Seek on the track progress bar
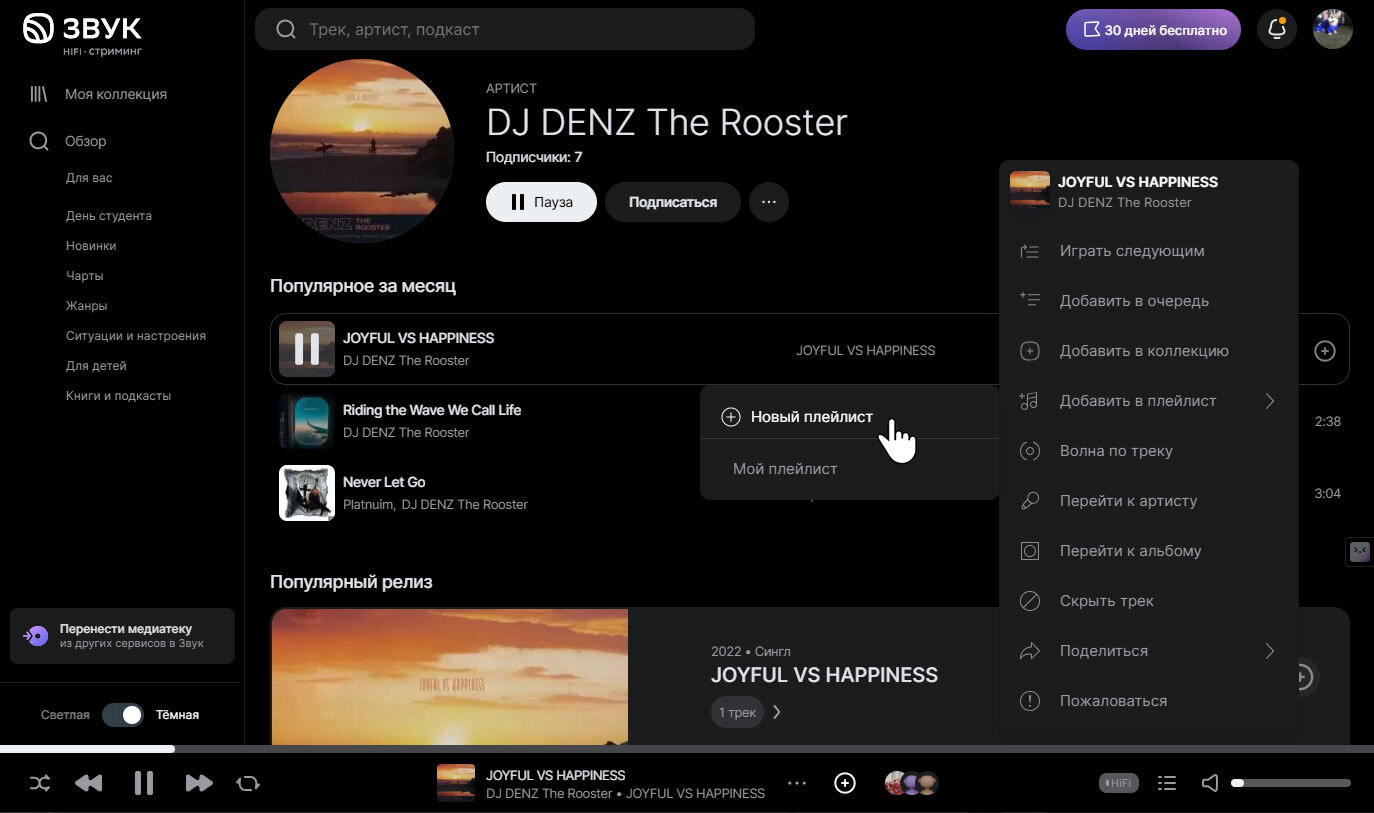1374x813 pixels. (687, 749)
